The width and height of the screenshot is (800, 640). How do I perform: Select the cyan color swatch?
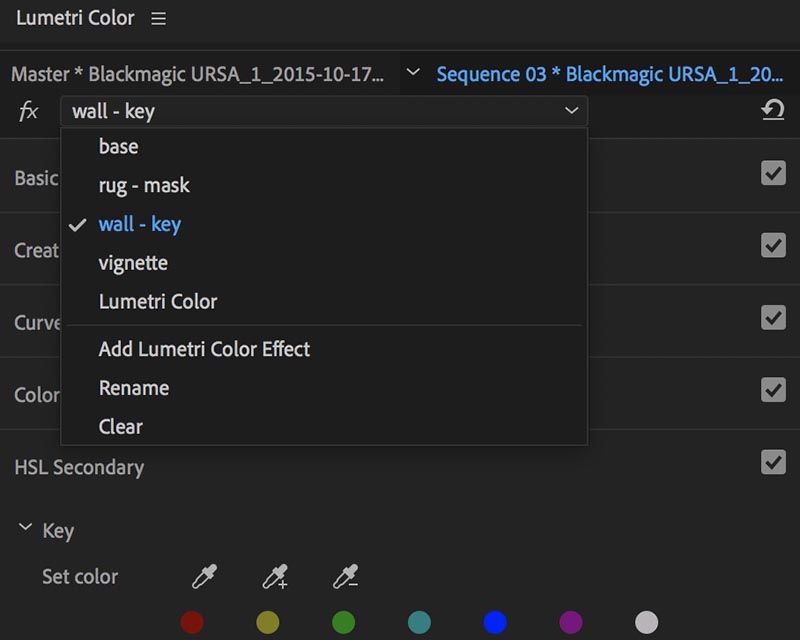419,623
